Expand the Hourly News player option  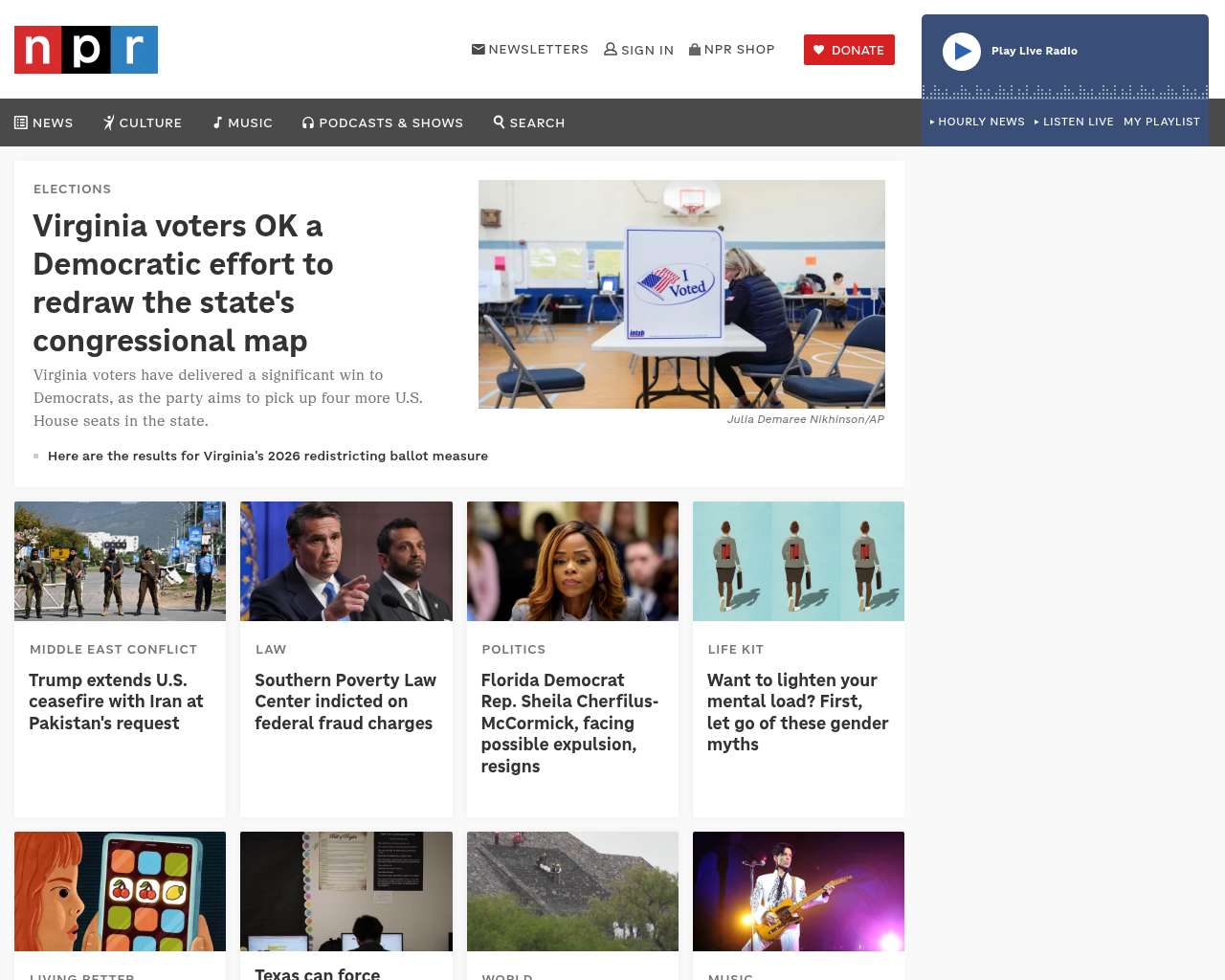[977, 122]
